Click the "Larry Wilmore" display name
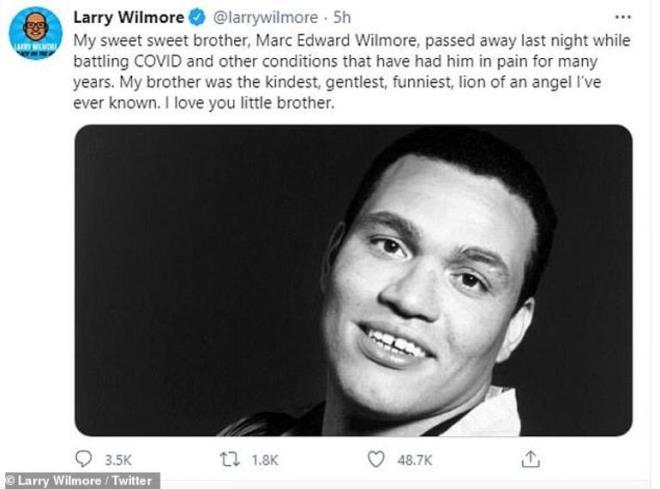Screen dimensions: 660x489 127,17
